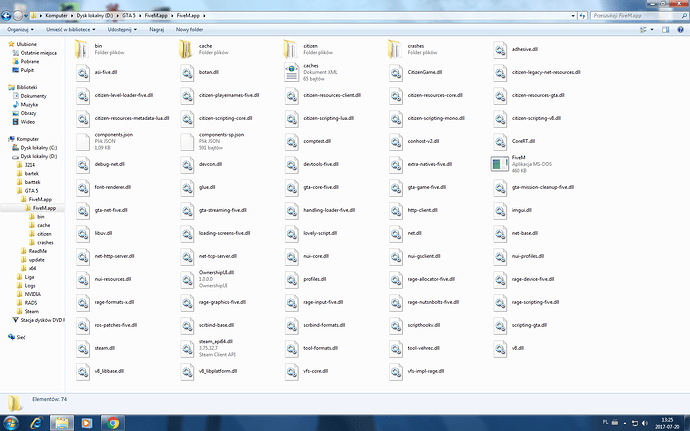This screenshot has width=690, height=431.
Task: Select file gta-core-five.dll
Action: click(x=321, y=187)
